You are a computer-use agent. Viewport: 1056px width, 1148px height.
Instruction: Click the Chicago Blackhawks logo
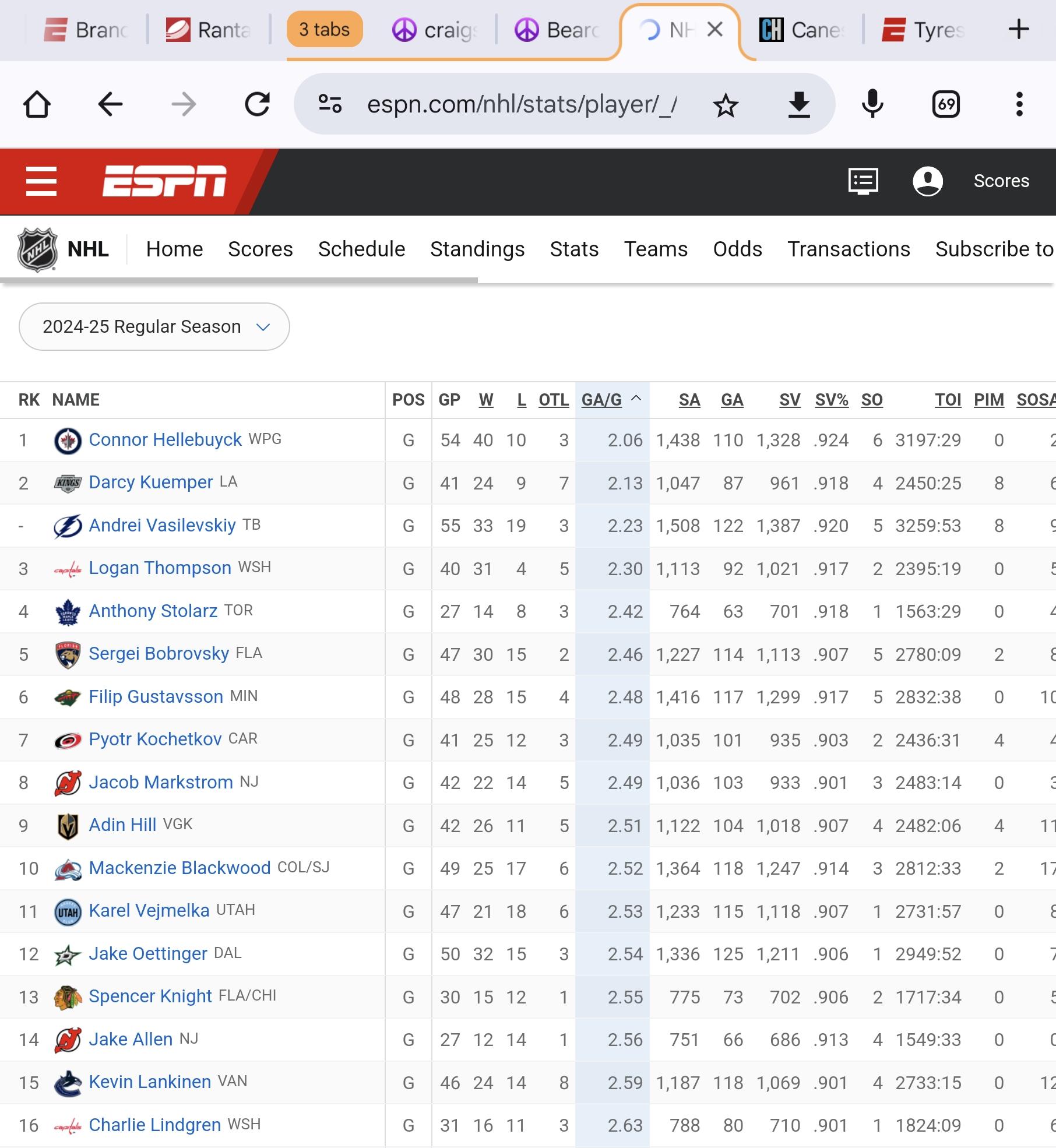(68, 997)
